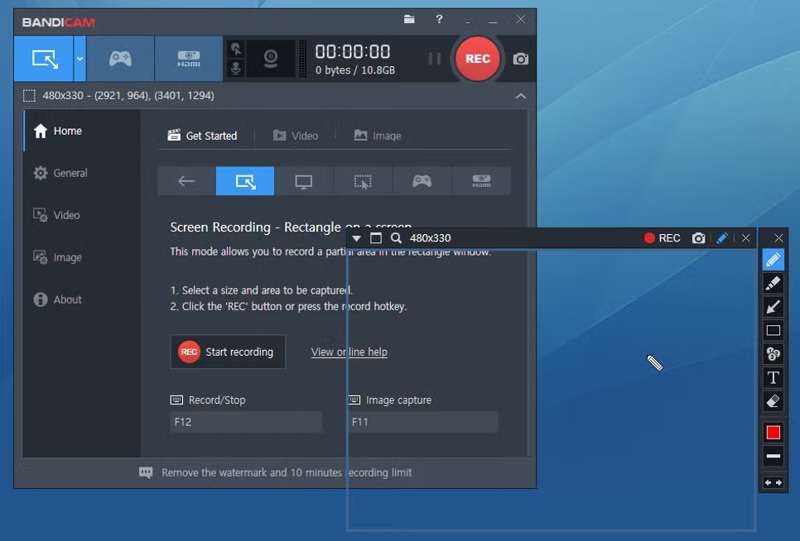The height and width of the screenshot is (541, 800).
Task: Open General settings in the sidebar
Action: pos(70,173)
